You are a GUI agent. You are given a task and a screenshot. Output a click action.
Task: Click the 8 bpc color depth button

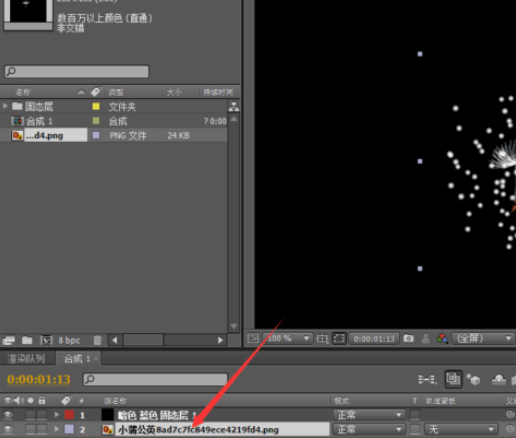pyautogui.click(x=69, y=340)
